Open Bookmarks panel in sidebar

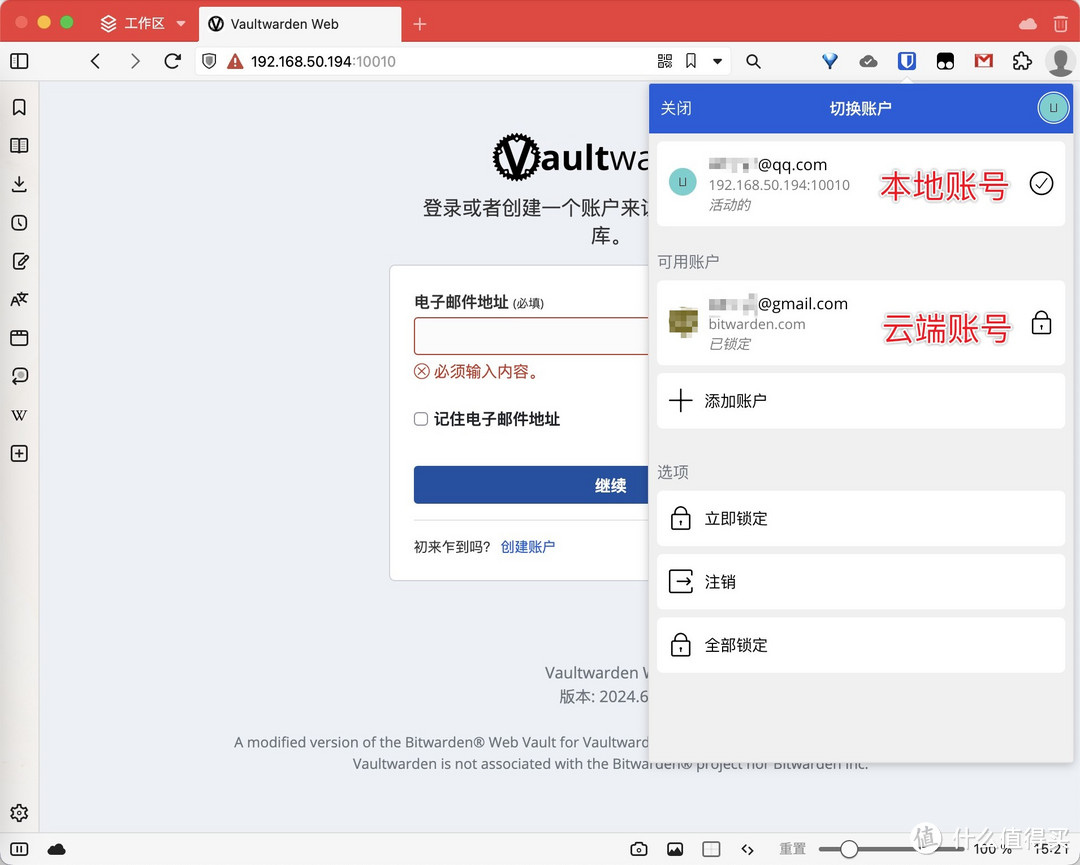pos(19,107)
